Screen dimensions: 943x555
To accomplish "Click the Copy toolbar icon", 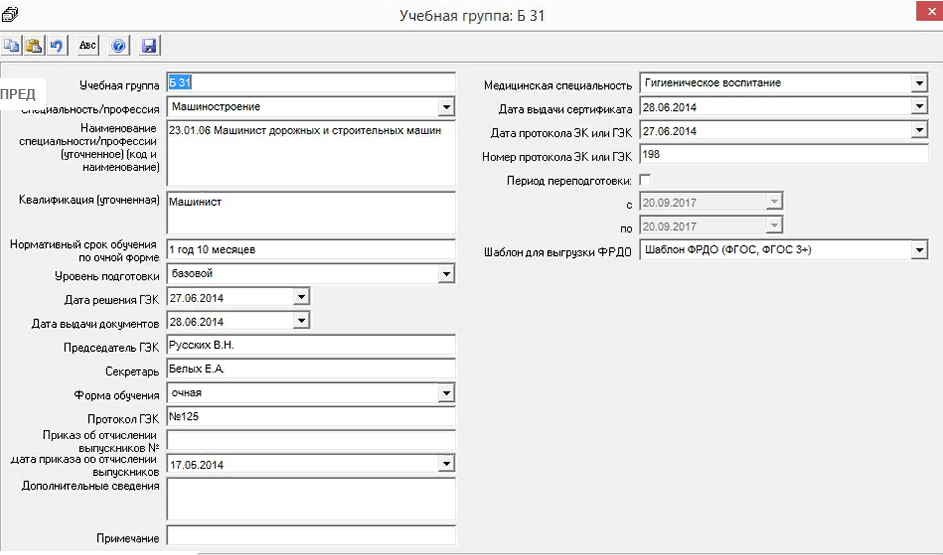I will pos(12,46).
